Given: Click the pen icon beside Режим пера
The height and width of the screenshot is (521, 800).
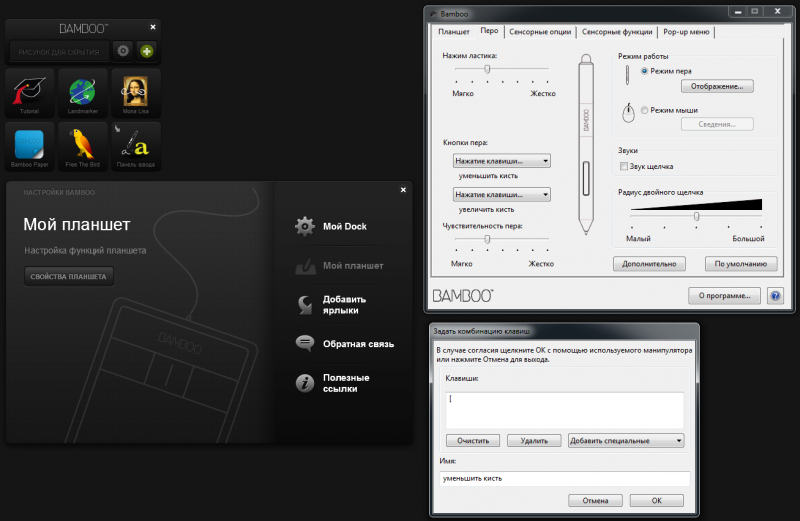Looking at the screenshot, I should 627,75.
